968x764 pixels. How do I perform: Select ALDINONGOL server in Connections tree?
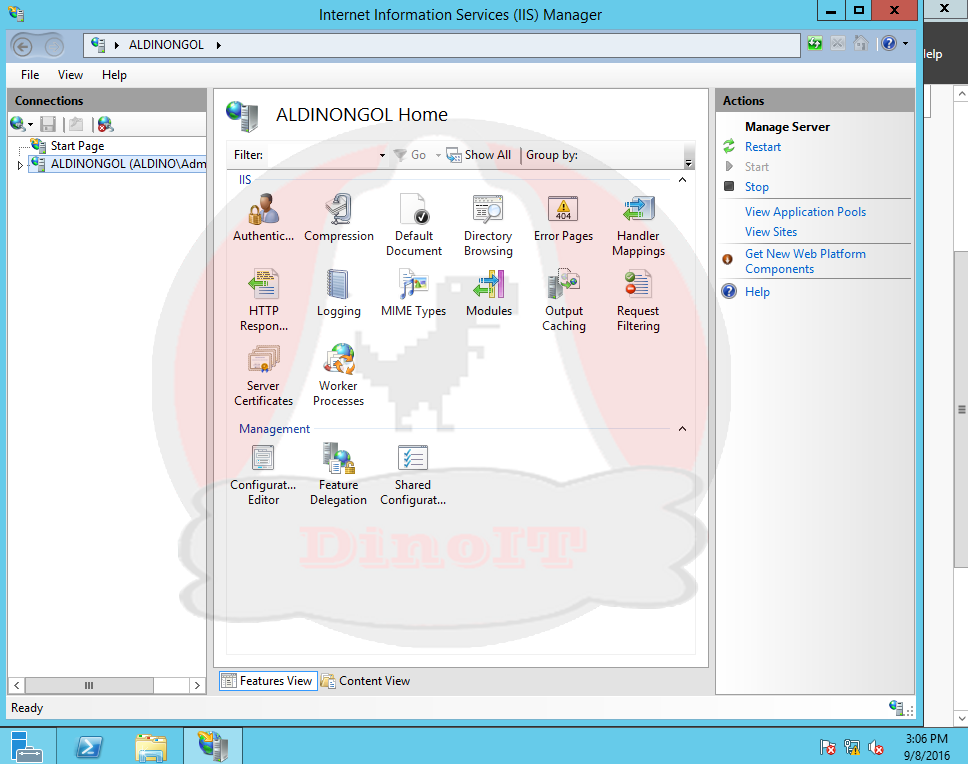click(x=128, y=164)
